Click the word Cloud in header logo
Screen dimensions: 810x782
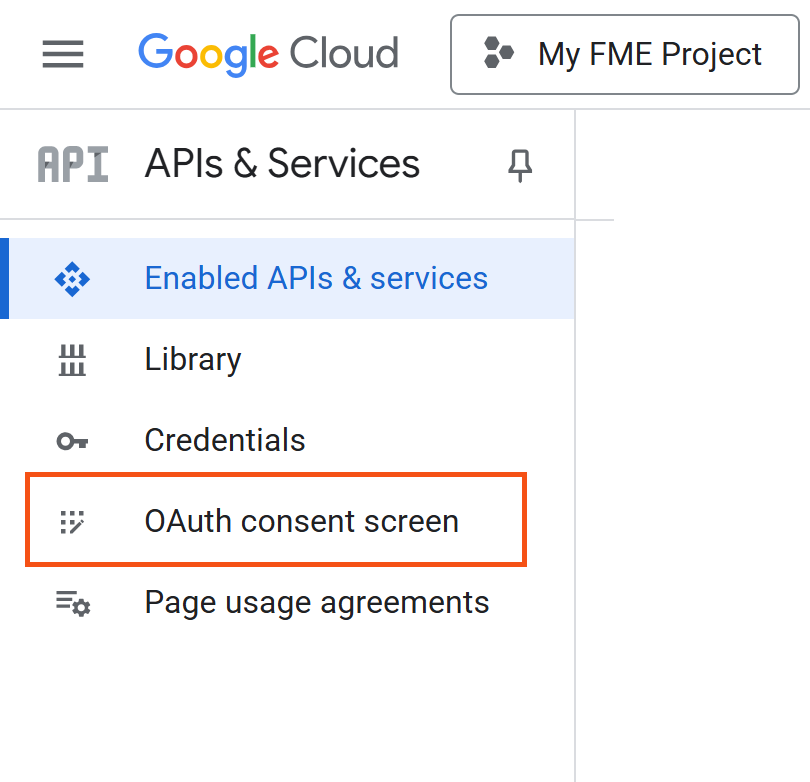tap(344, 53)
